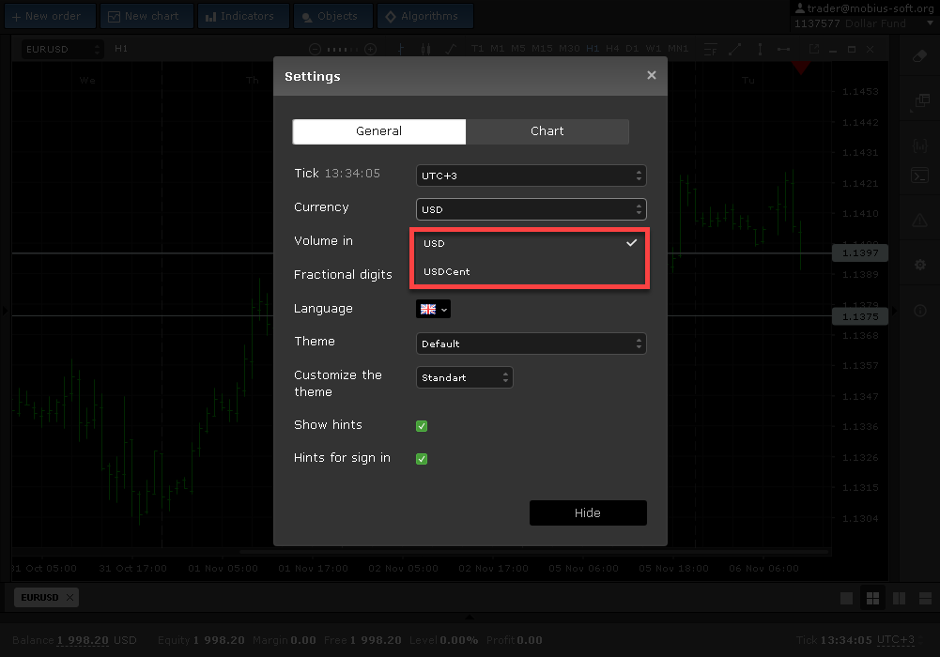
Task: Select the trend line drawing tool
Action: (x=735, y=49)
